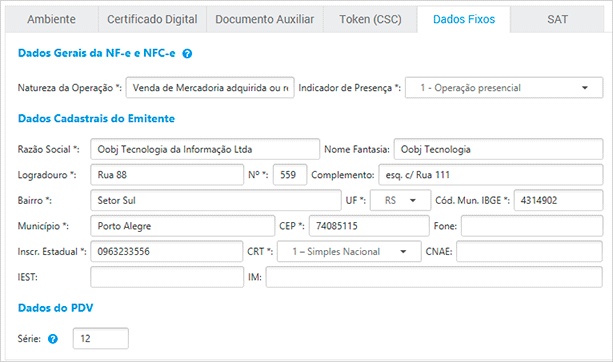The image size is (613, 362).
Task: Click the Bairro field with Setor Sul
Action: coord(216,201)
